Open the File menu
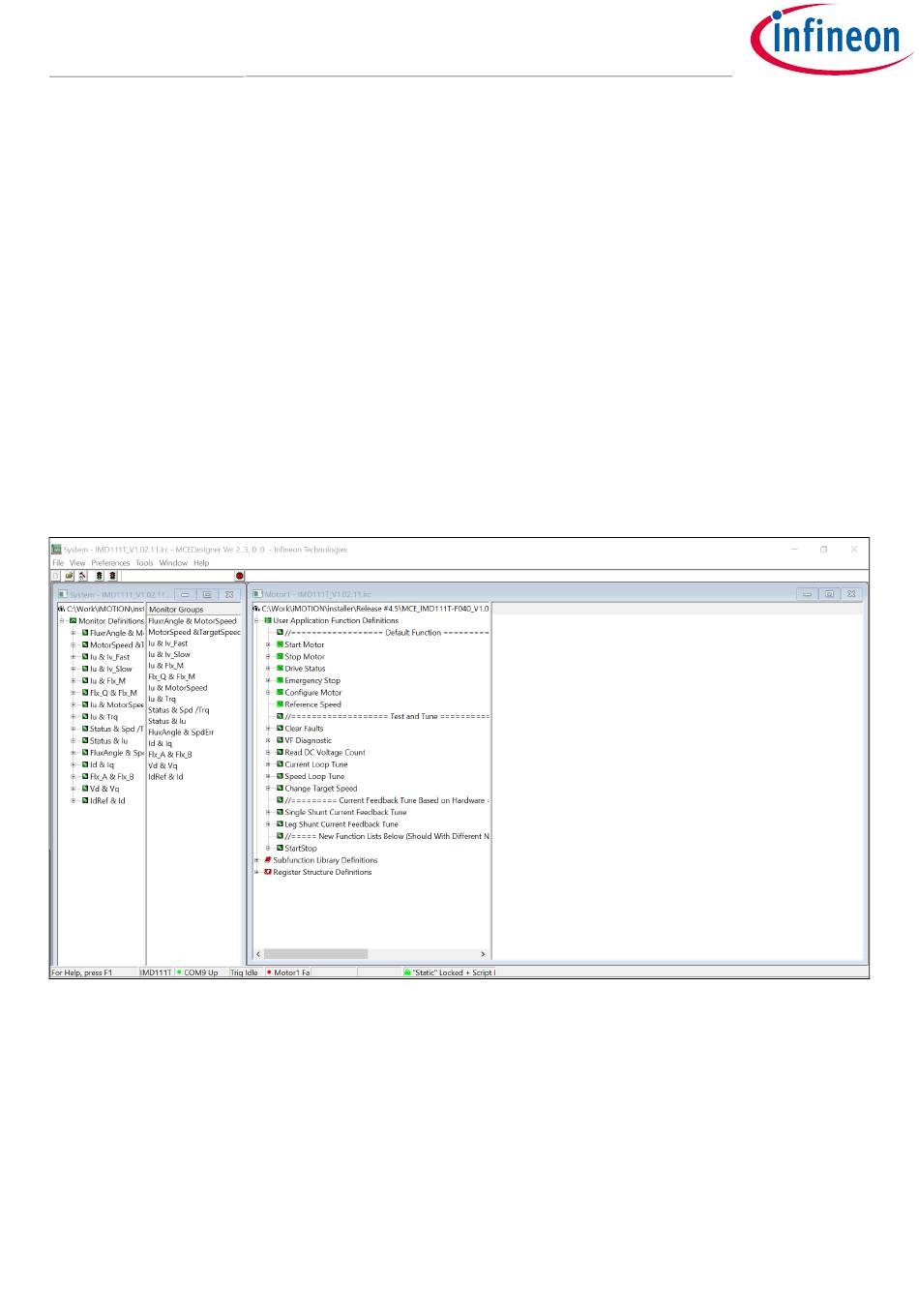 [58, 563]
